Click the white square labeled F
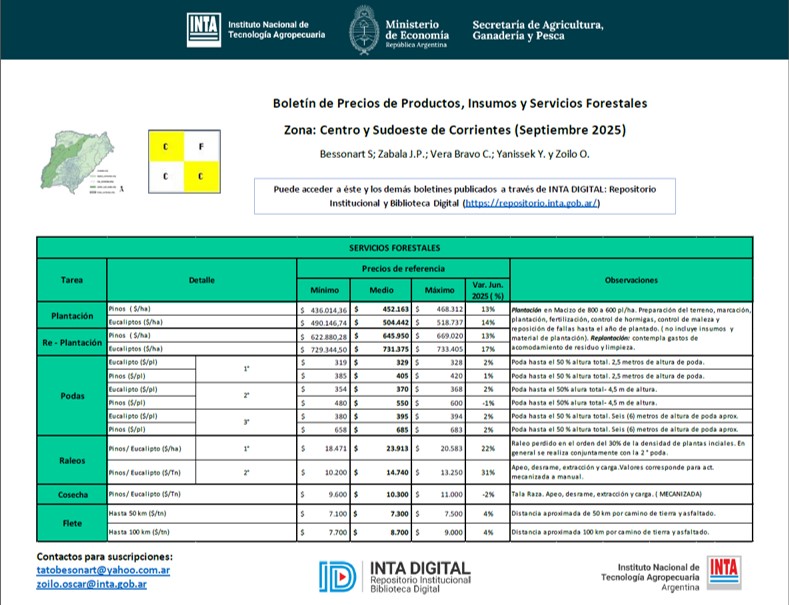 pyautogui.click(x=200, y=147)
